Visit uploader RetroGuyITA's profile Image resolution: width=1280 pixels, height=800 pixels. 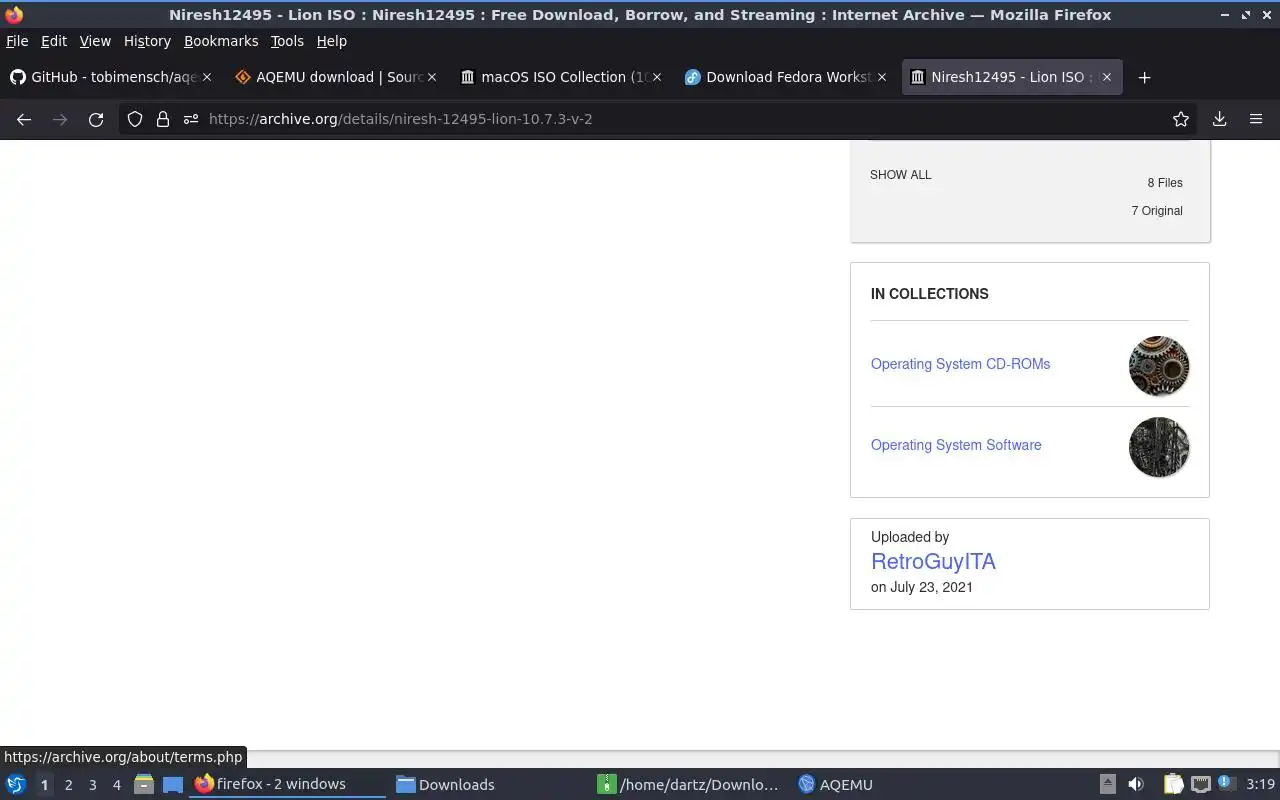[933, 562]
